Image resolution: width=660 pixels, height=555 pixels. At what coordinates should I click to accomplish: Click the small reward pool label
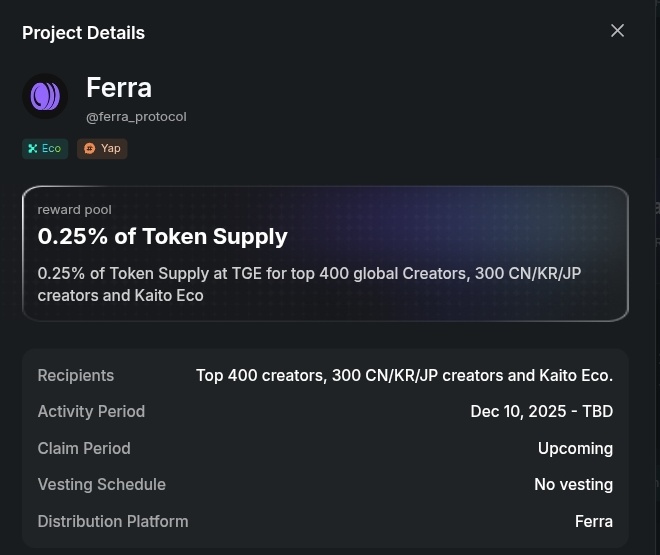(75, 210)
